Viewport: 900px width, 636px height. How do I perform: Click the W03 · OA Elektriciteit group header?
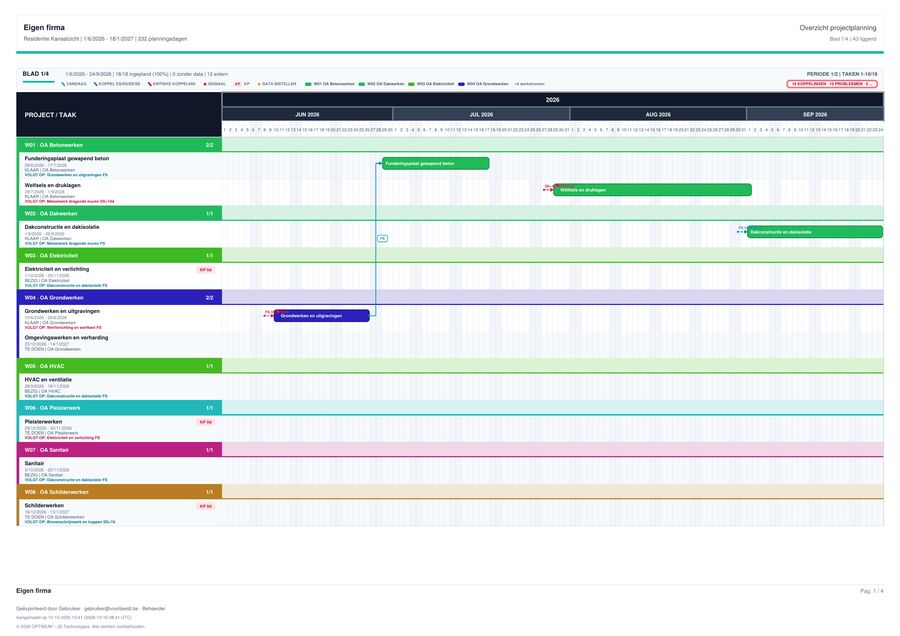pyautogui.click(x=119, y=255)
